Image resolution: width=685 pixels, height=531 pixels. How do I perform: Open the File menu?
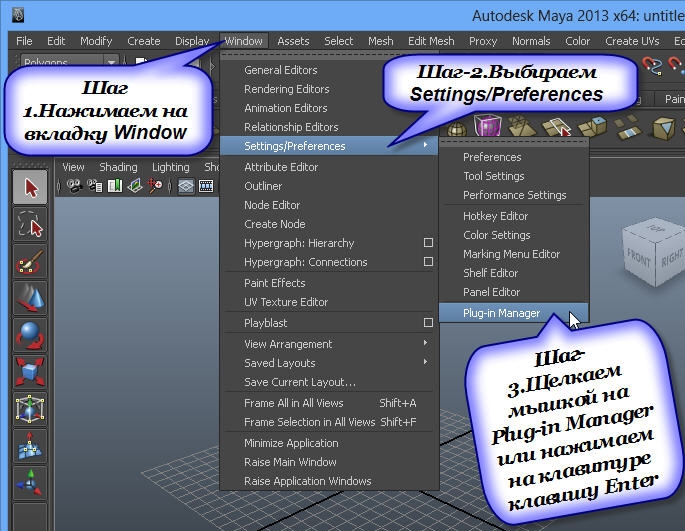pyautogui.click(x=24, y=41)
